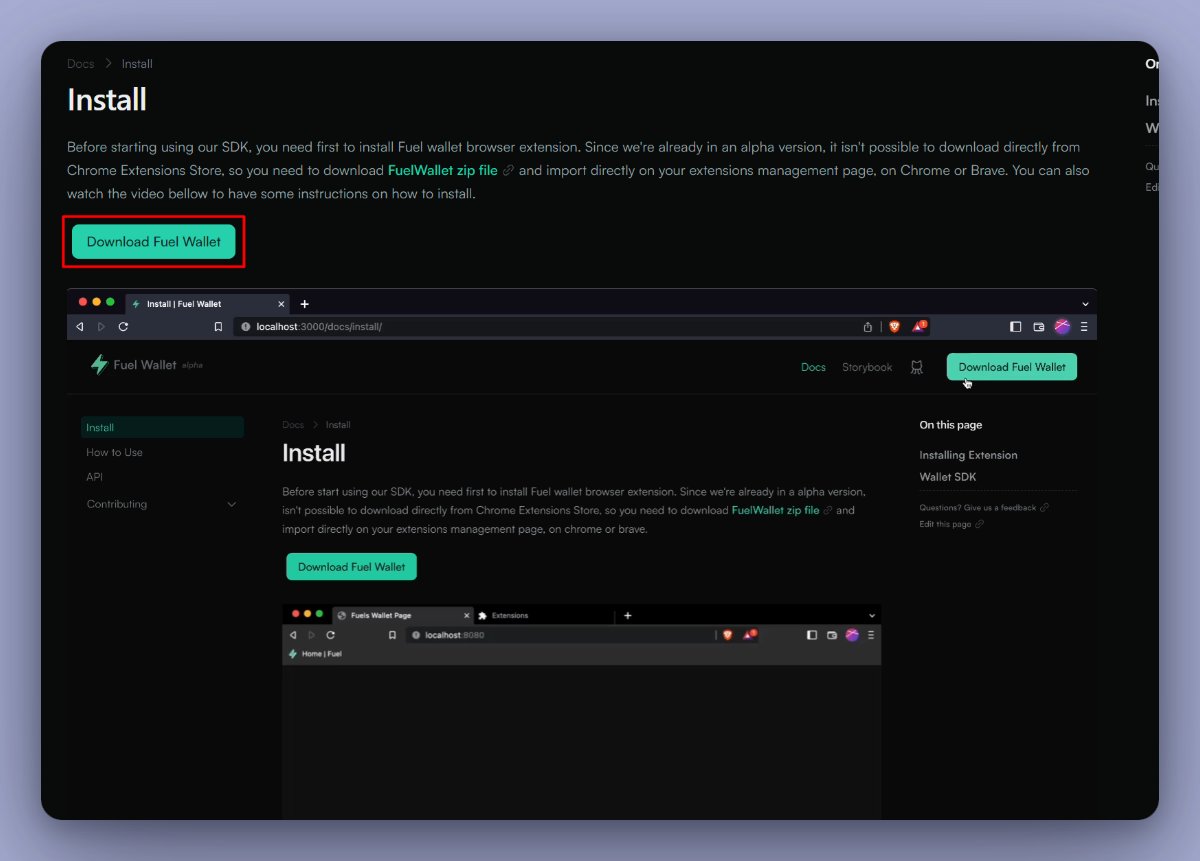Open the browser side panel icon
Image resolution: width=1200 pixels, height=861 pixels.
coord(1015,326)
